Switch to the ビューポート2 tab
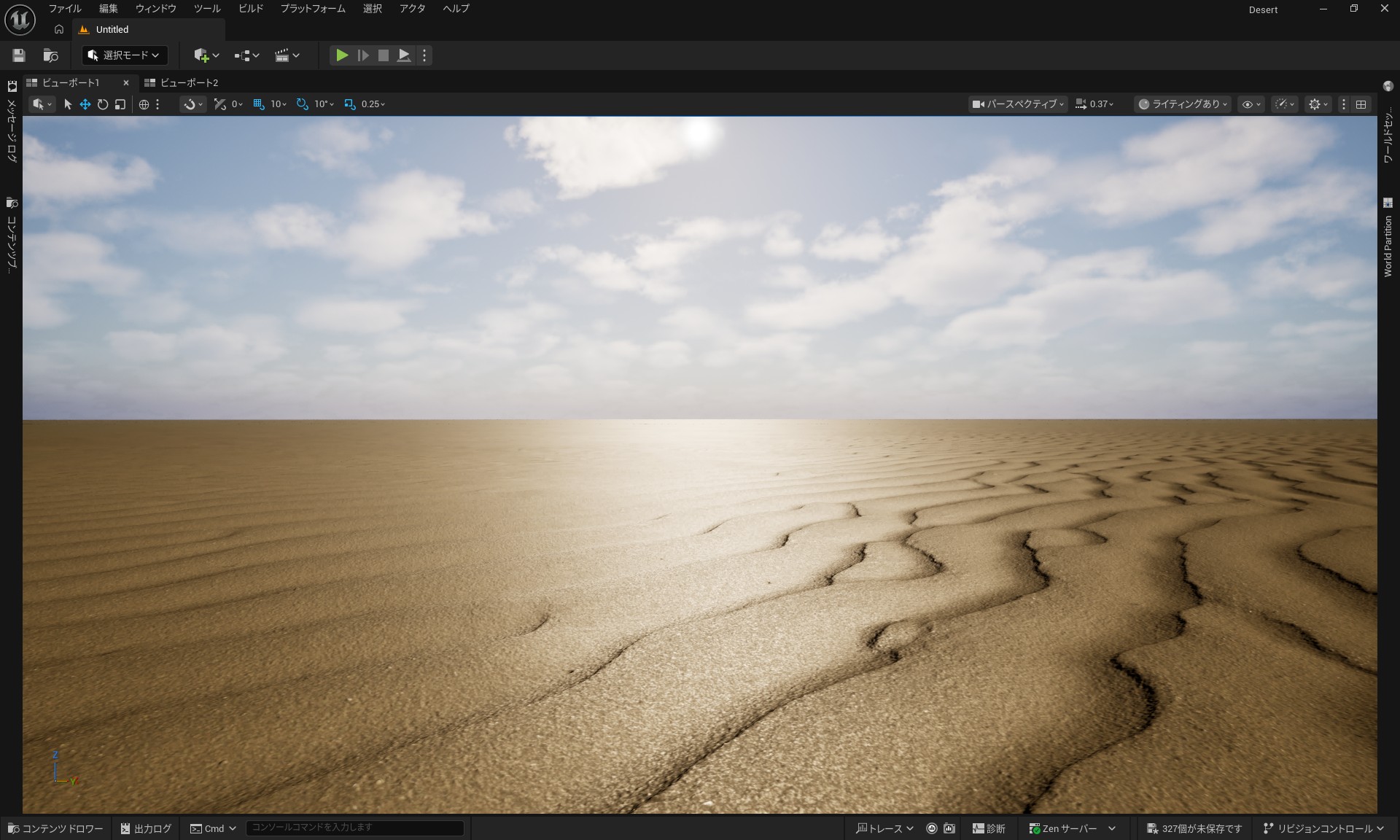1400x840 pixels. coord(189,82)
